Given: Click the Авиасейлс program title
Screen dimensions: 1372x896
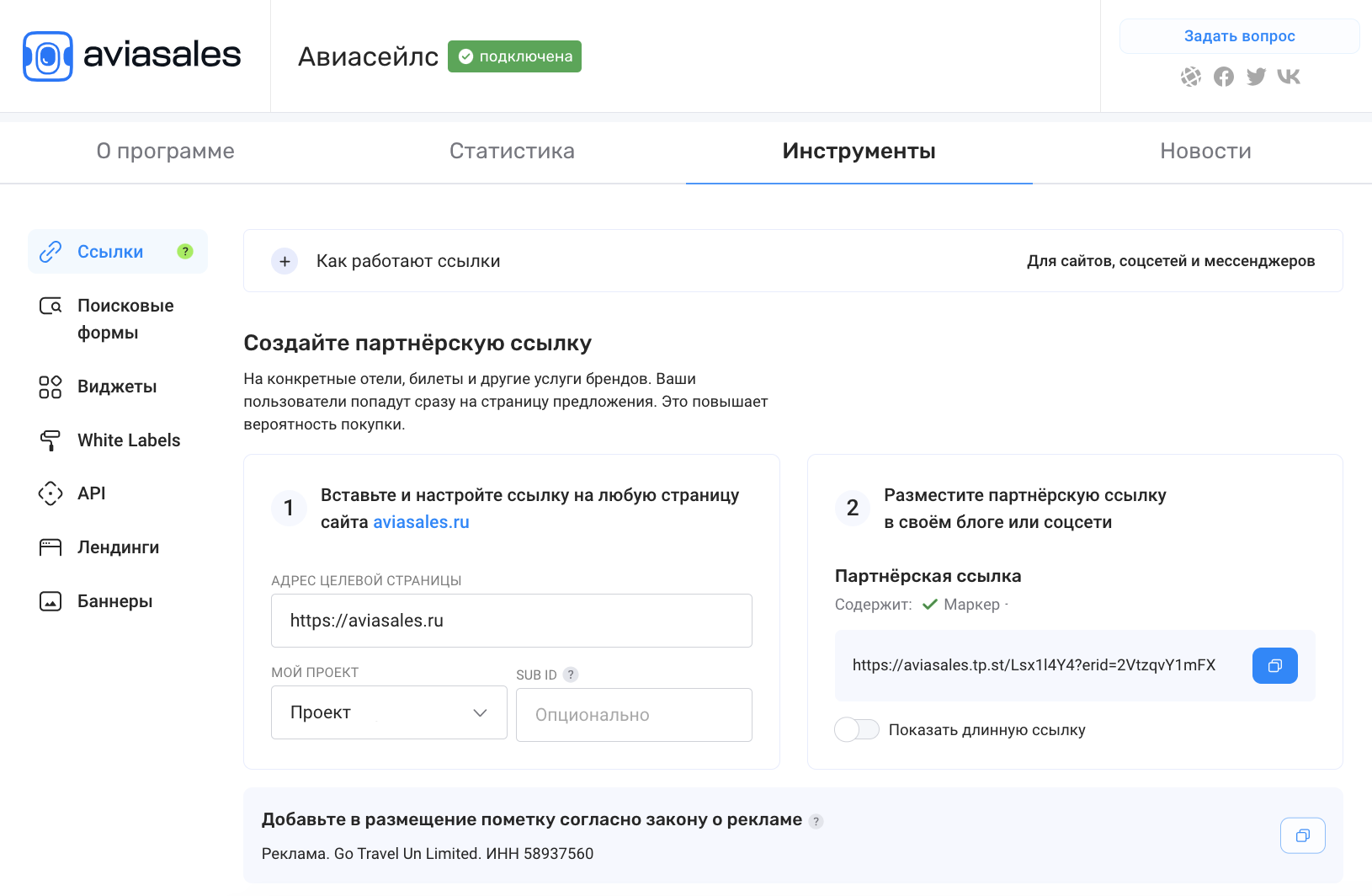Looking at the screenshot, I should coord(368,56).
